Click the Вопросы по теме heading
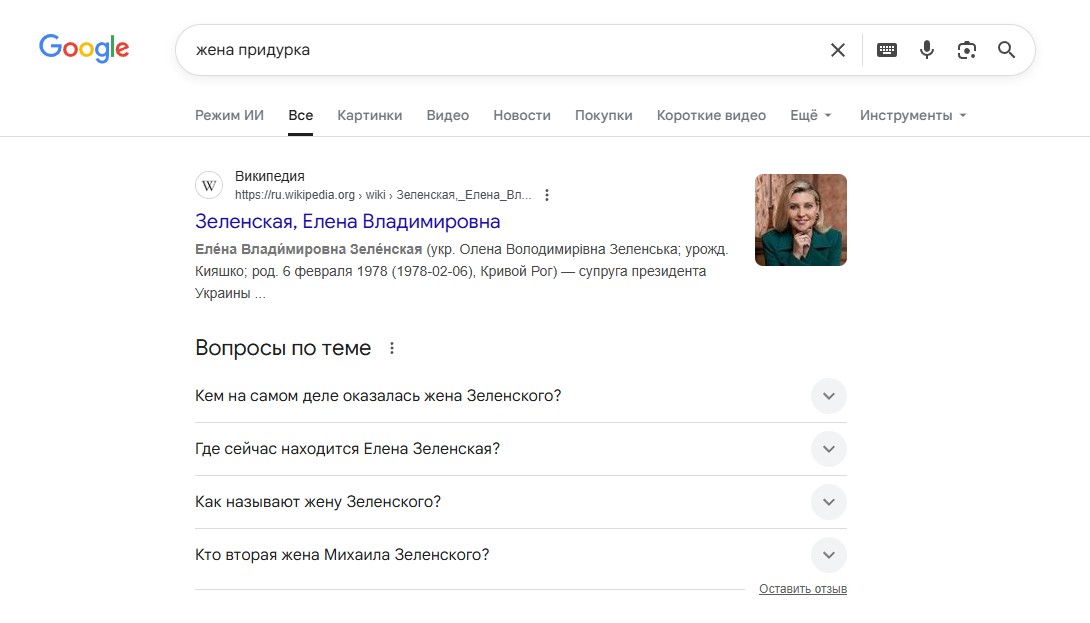The height and width of the screenshot is (623, 1090). [283, 348]
